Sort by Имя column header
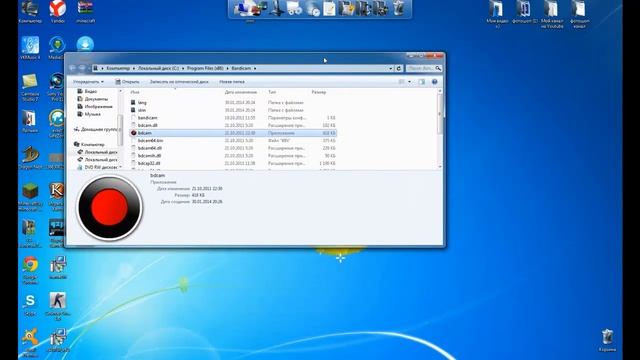This screenshot has height=360, width=640. point(135,92)
